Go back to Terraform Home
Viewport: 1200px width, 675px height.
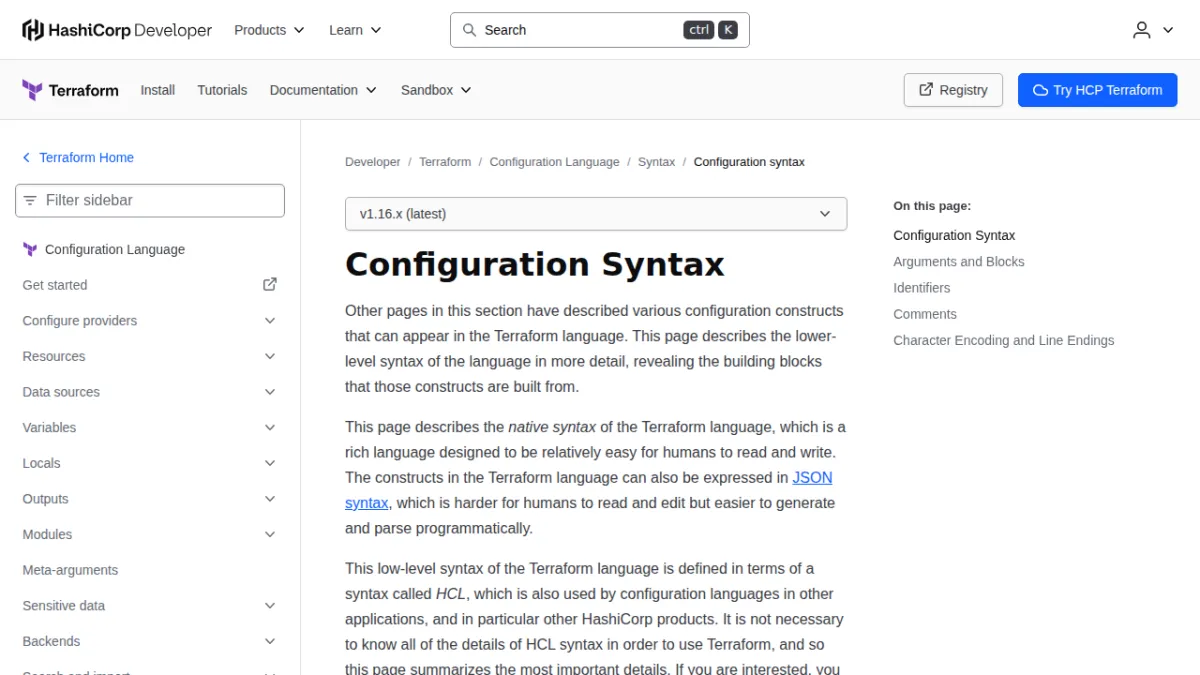tap(86, 158)
